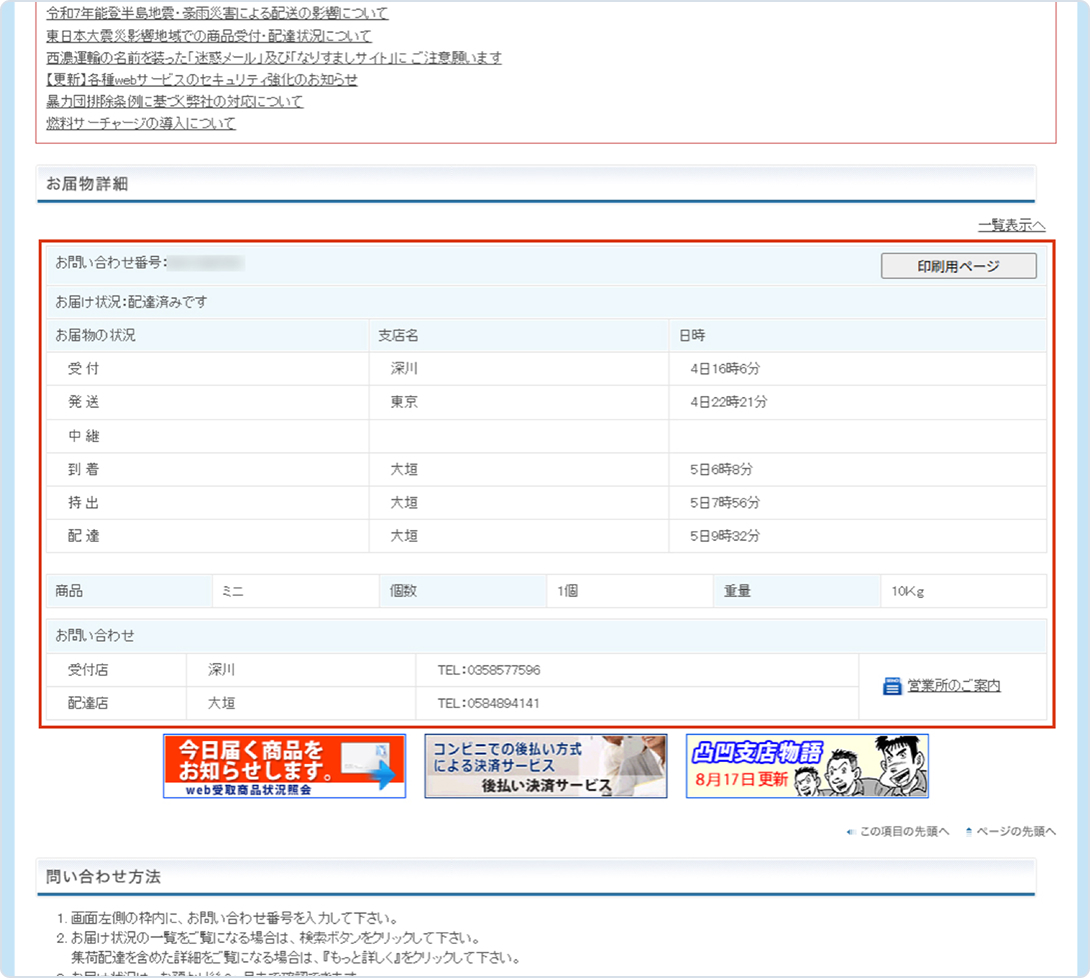Click the 問い合わせ方法 section heading

(103, 877)
